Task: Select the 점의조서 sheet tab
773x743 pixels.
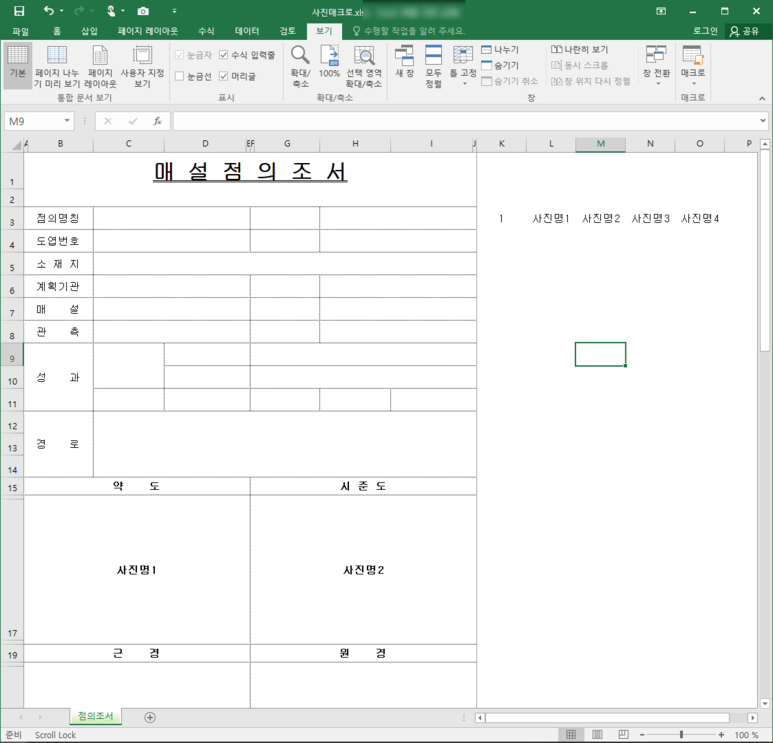Action: (95, 716)
